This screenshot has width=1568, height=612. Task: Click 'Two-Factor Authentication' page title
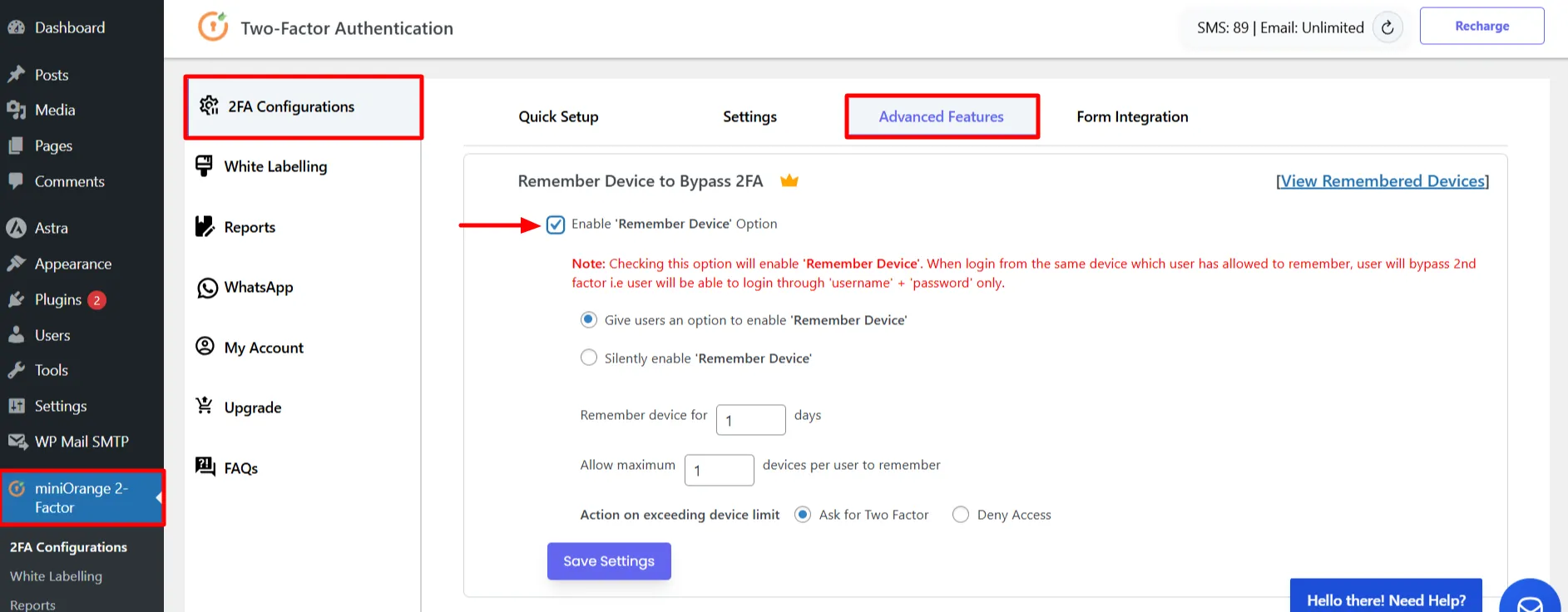coord(347,28)
